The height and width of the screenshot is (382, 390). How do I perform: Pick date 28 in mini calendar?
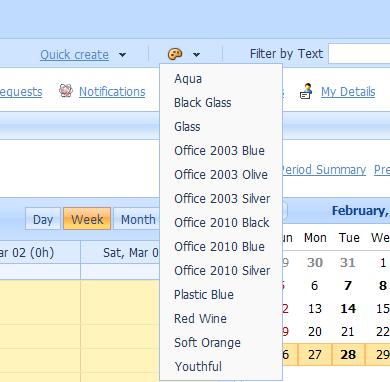tap(348, 355)
